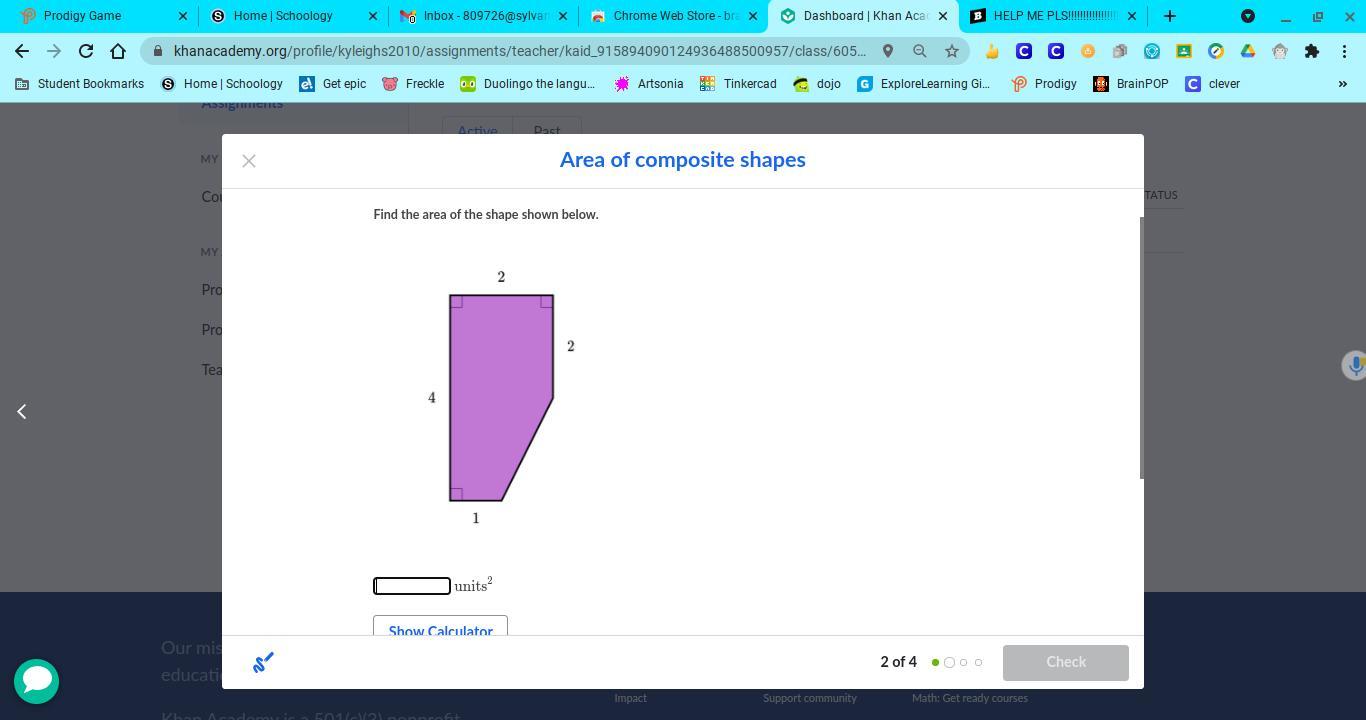Viewport: 1366px width, 720px height.
Task: Open the Google Drive extension
Action: 1248,51
